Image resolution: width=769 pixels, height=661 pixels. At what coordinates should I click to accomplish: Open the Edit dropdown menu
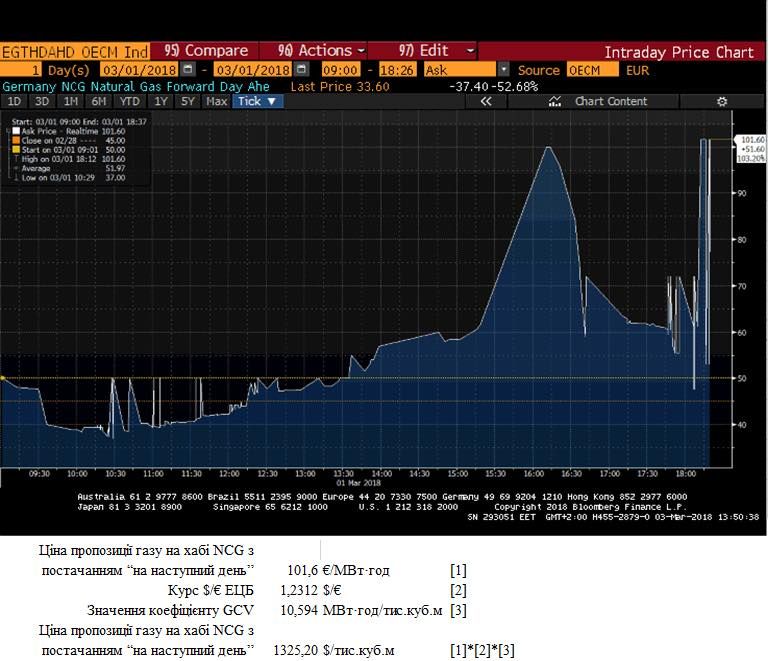click(436, 51)
